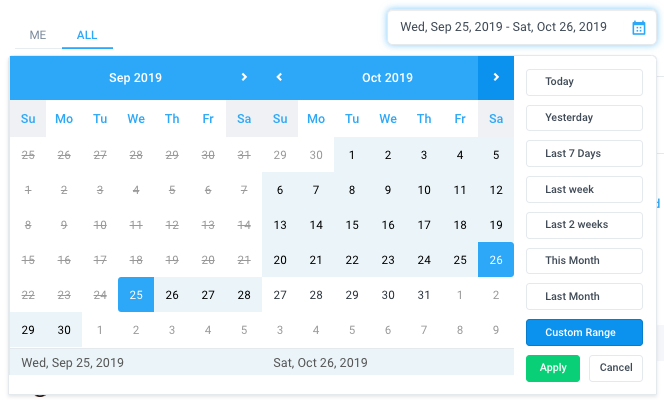Select the This Month preset
664x402 pixels.
tap(584, 261)
